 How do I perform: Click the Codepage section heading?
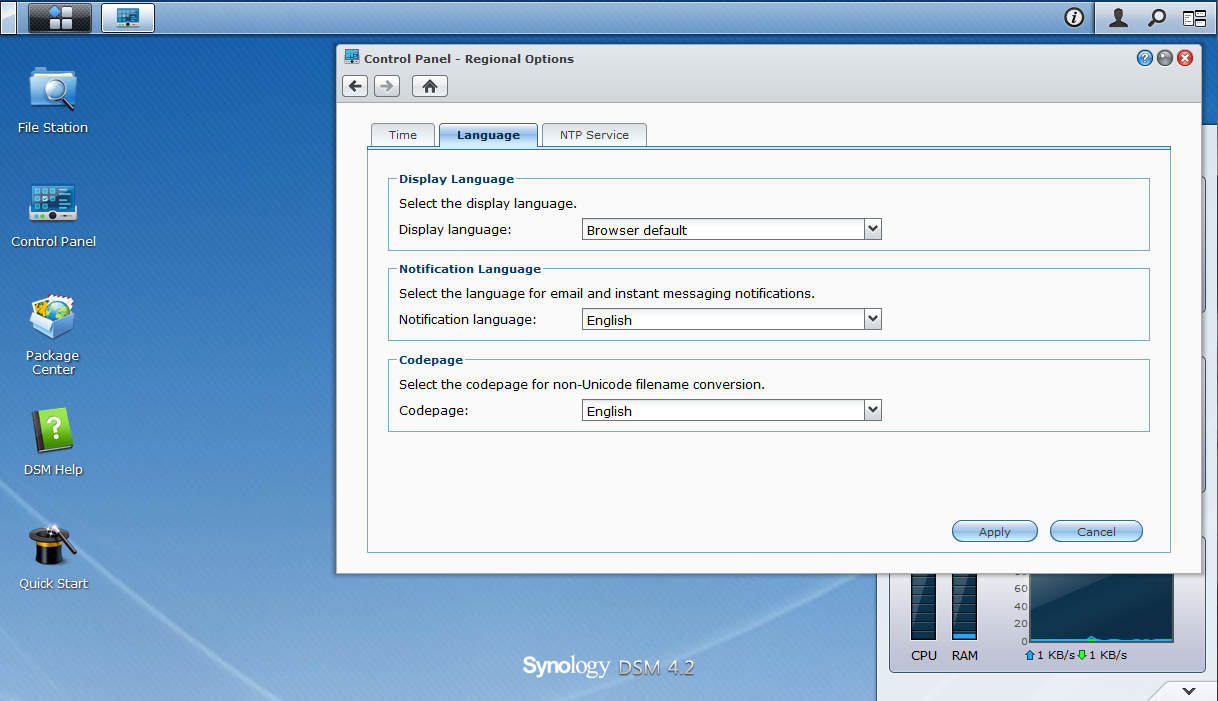431,359
